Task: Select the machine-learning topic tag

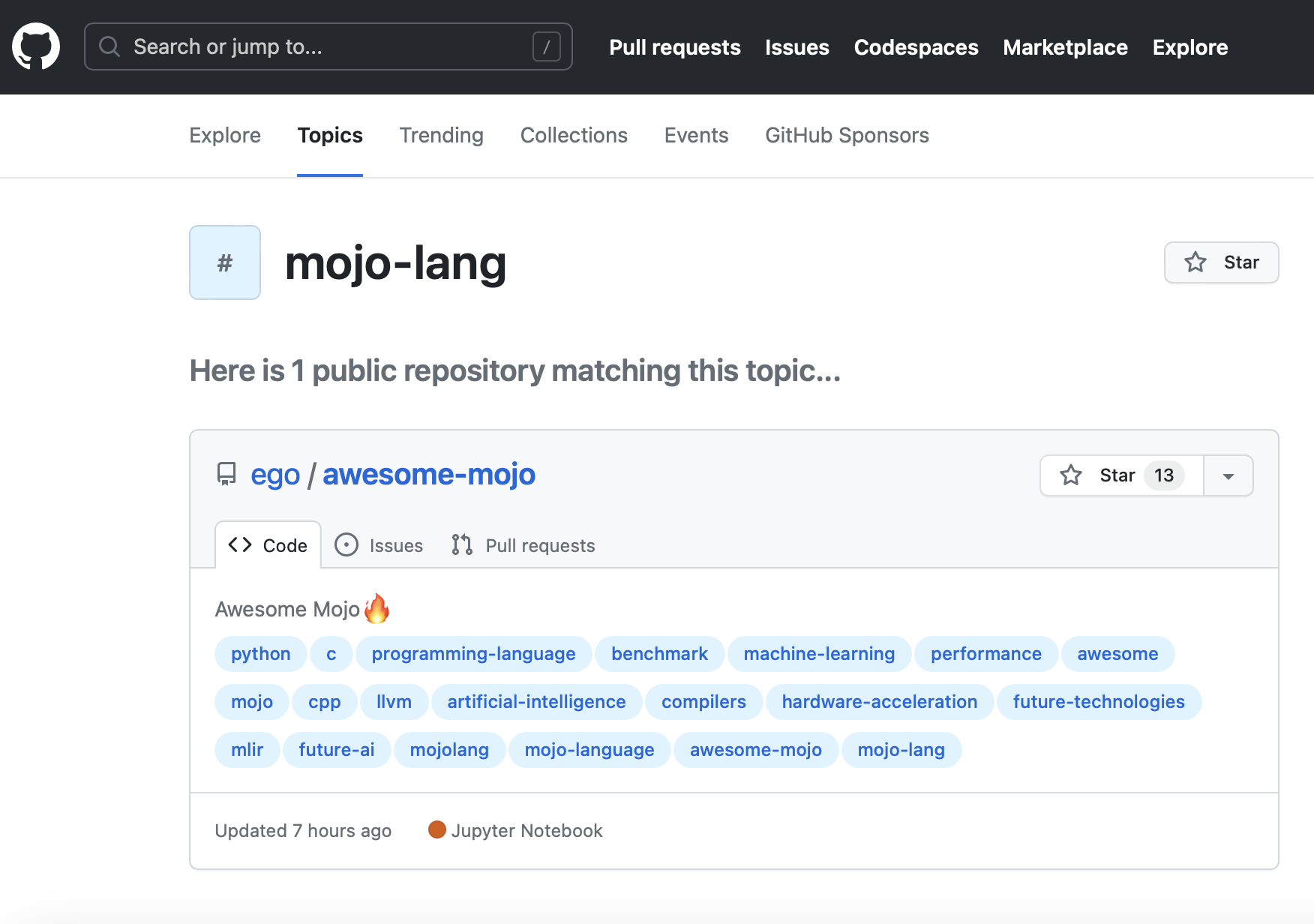Action: click(819, 654)
